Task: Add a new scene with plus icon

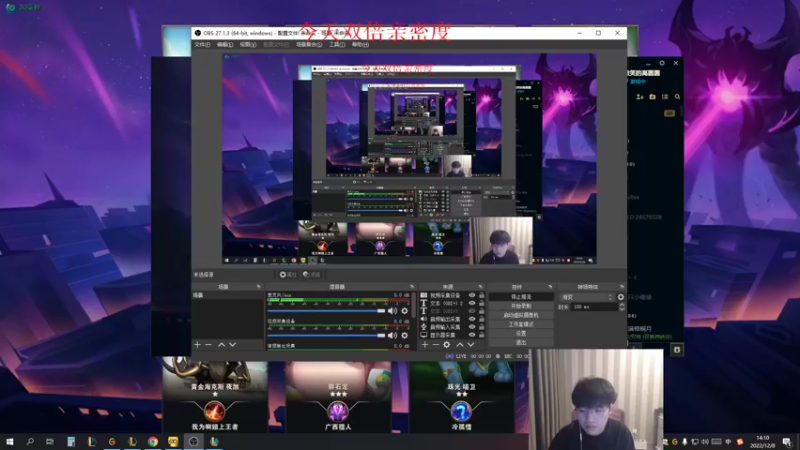Action: click(197, 345)
